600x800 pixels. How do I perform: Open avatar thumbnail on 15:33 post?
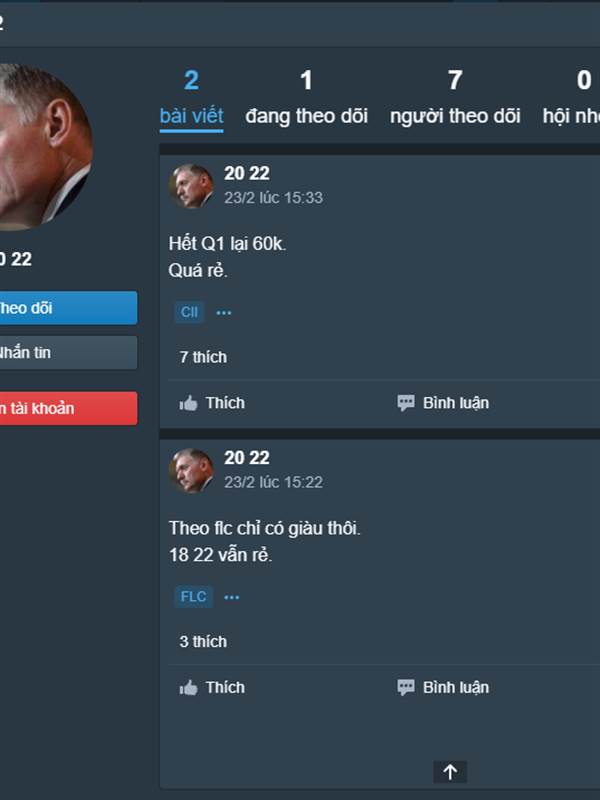pyautogui.click(x=191, y=186)
